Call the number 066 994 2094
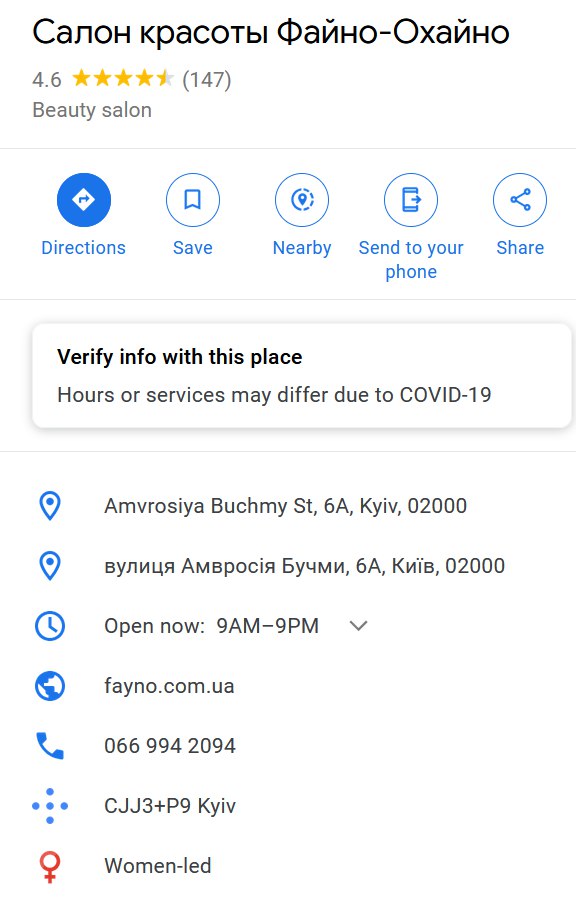576x906 pixels. pyautogui.click(x=170, y=745)
